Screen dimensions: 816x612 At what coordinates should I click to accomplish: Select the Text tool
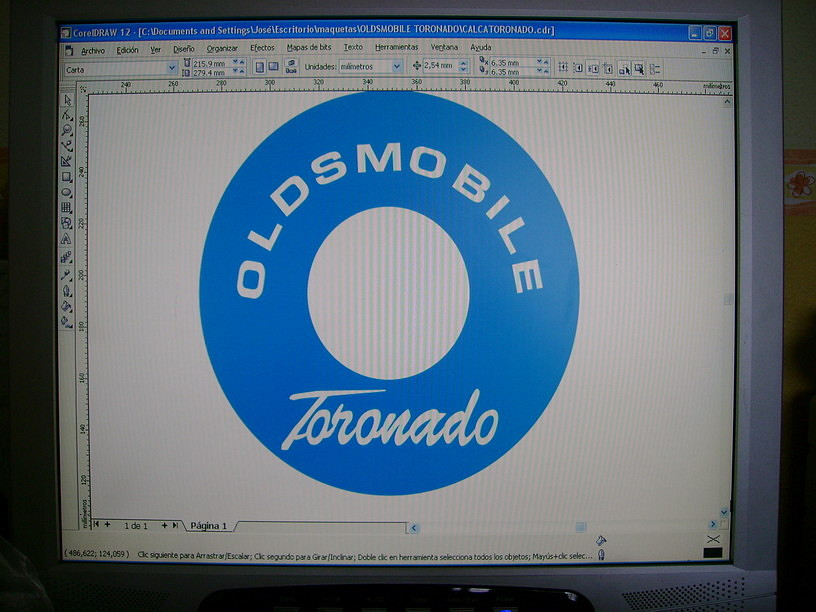coord(67,239)
